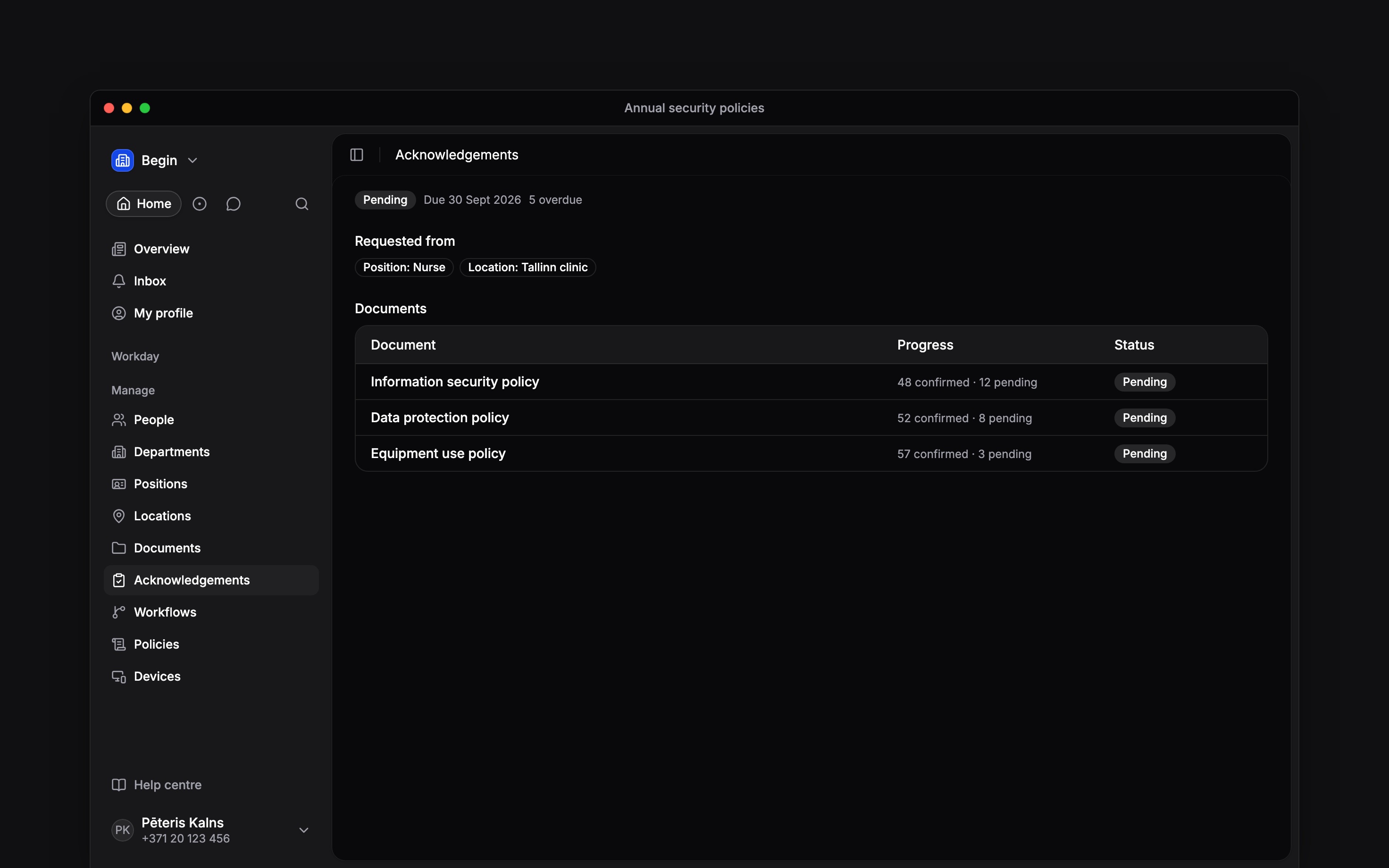Click the Locations map pin icon
This screenshot has width=1389, height=868.
119,516
